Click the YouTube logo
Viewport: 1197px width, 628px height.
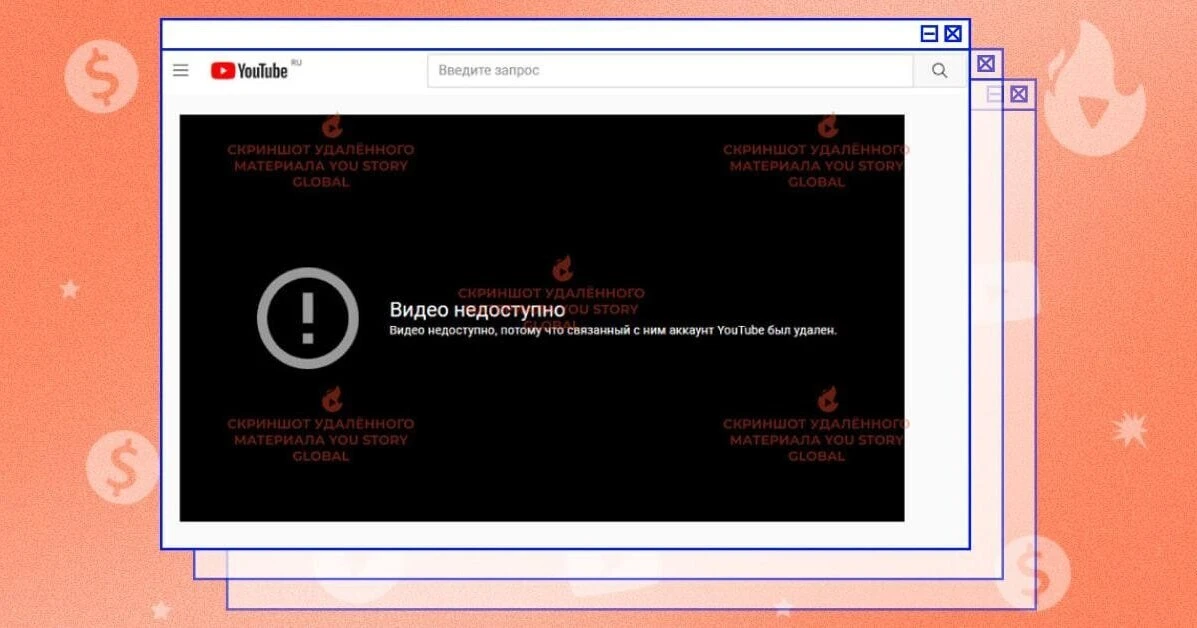click(x=249, y=71)
